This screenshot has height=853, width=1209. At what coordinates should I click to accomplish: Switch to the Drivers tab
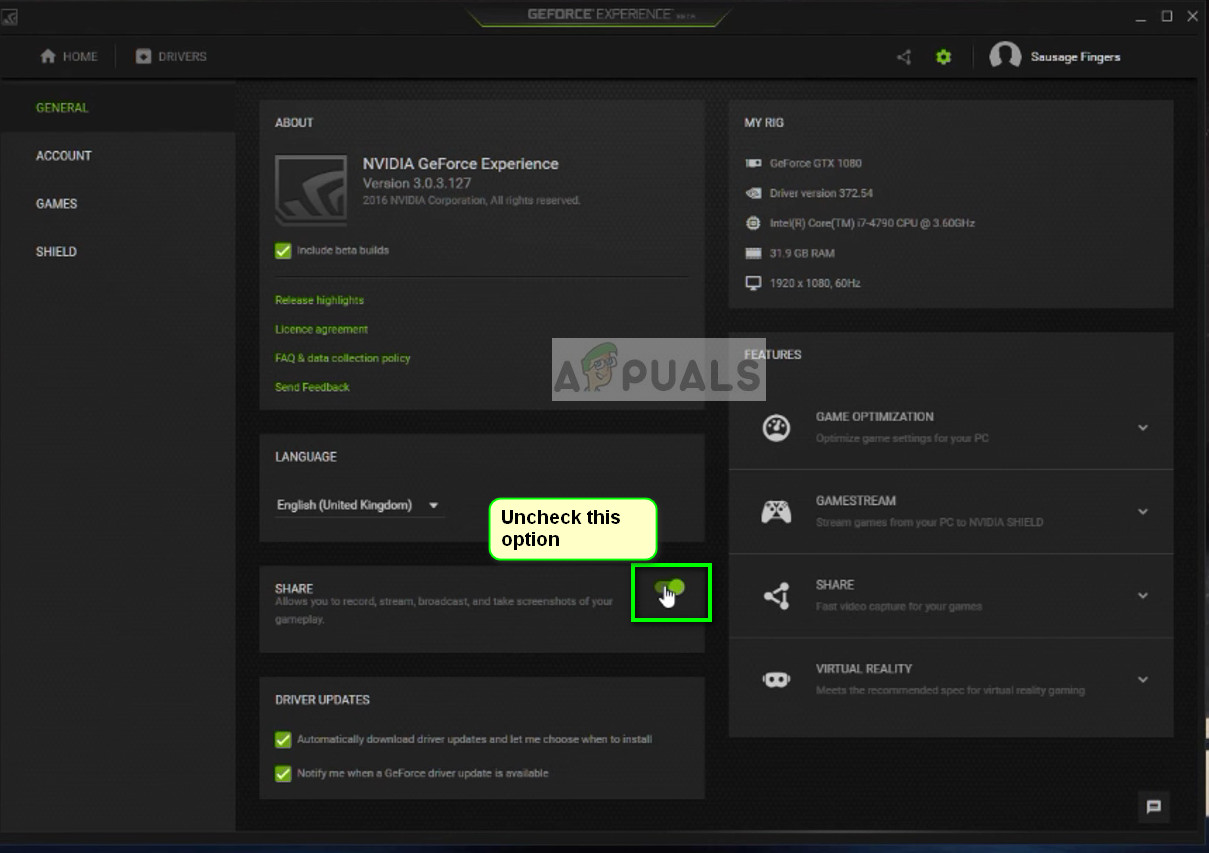pyautogui.click(x=171, y=57)
